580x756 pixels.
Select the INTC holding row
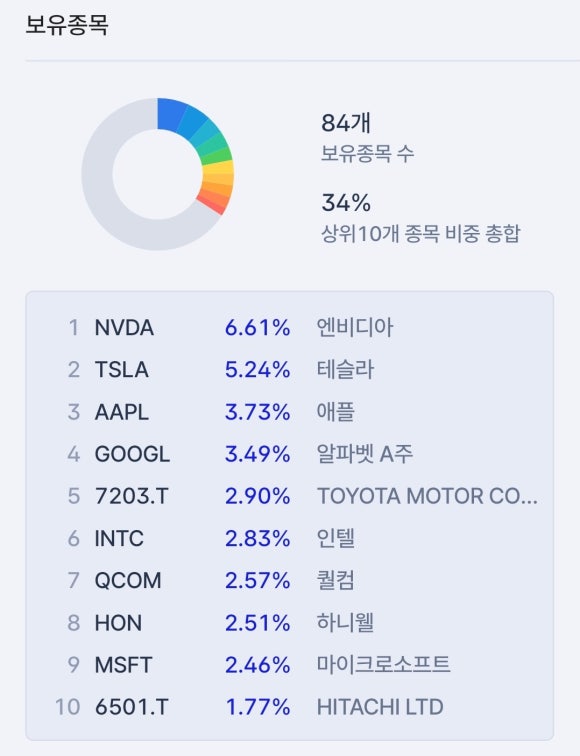point(289,539)
